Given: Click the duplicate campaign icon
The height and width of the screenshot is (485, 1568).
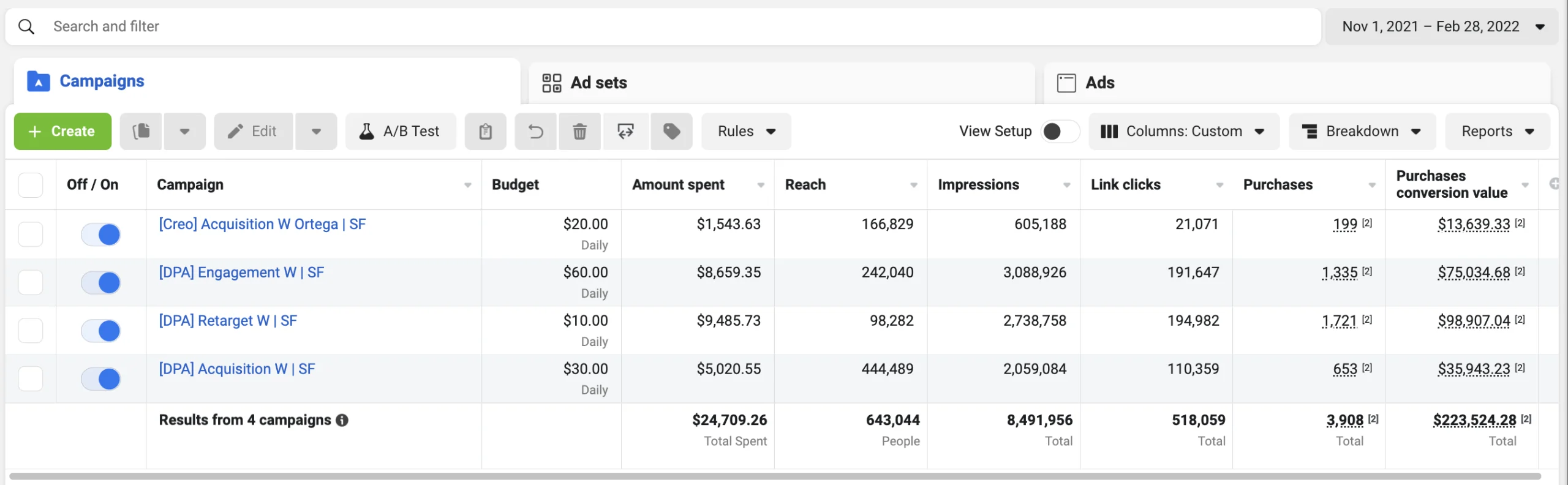Looking at the screenshot, I should coord(141,131).
